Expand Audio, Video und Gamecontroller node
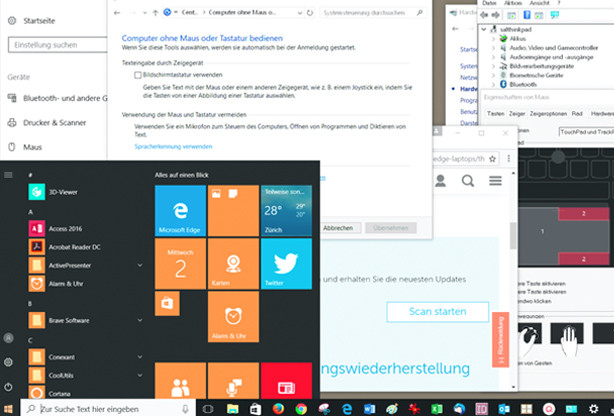This screenshot has width=614, height=416. coord(493,48)
